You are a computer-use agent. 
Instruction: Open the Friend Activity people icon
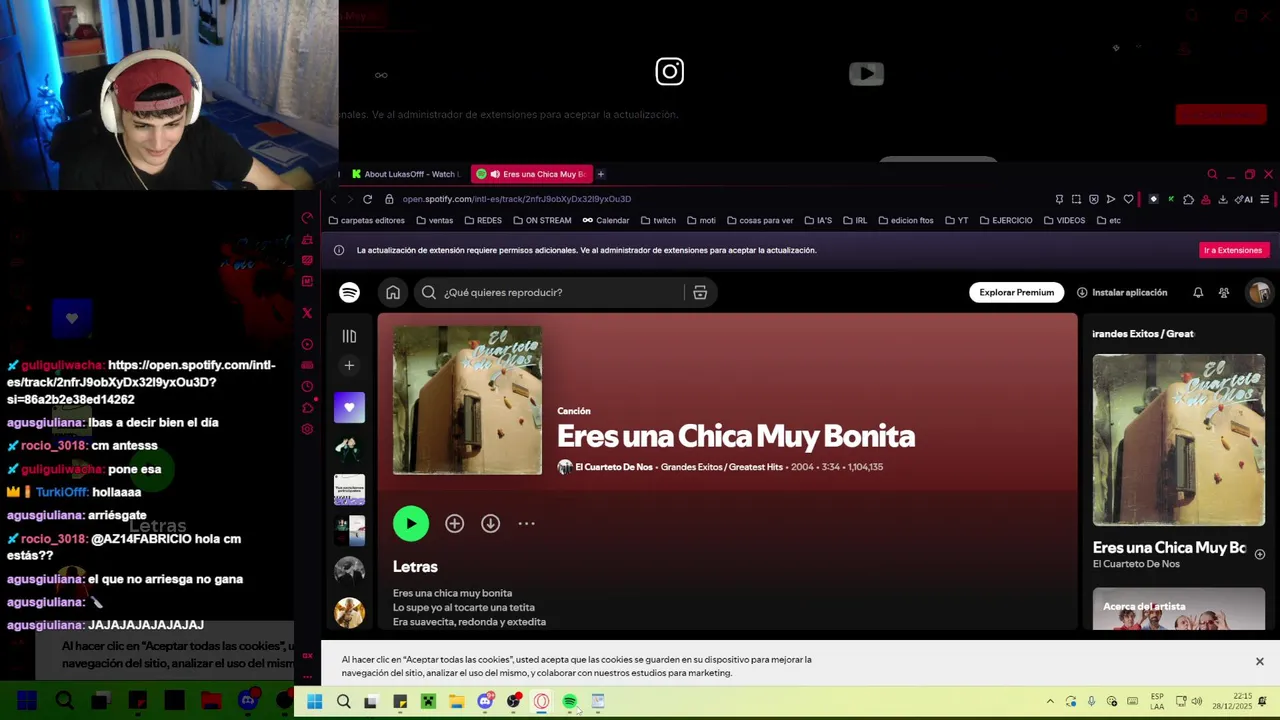(x=1224, y=292)
